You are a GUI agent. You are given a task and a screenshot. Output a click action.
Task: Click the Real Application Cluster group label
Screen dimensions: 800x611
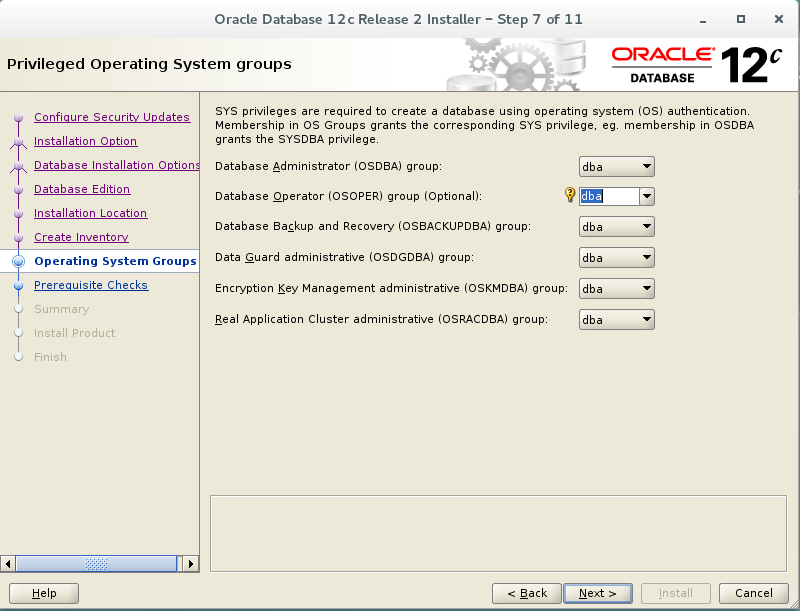tap(381, 319)
